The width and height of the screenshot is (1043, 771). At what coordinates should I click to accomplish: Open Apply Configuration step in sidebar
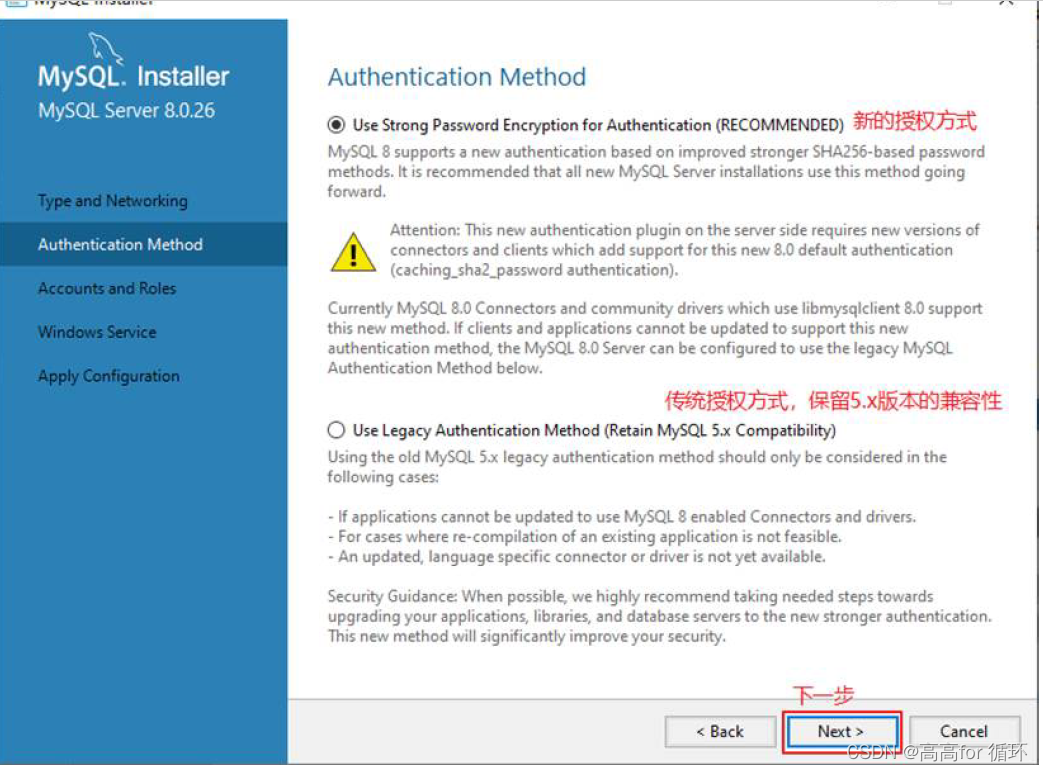click(x=108, y=376)
